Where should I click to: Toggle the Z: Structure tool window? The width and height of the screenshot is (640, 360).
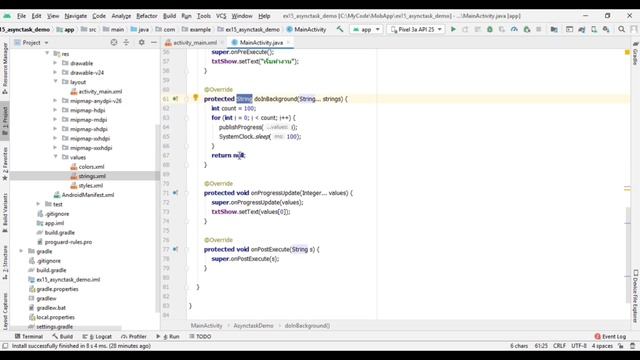[5, 262]
